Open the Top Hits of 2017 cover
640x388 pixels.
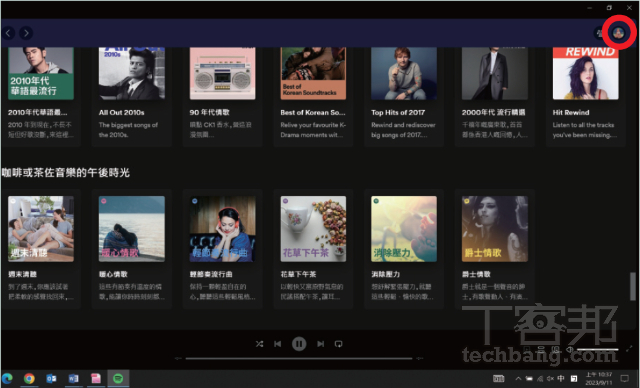pos(404,73)
